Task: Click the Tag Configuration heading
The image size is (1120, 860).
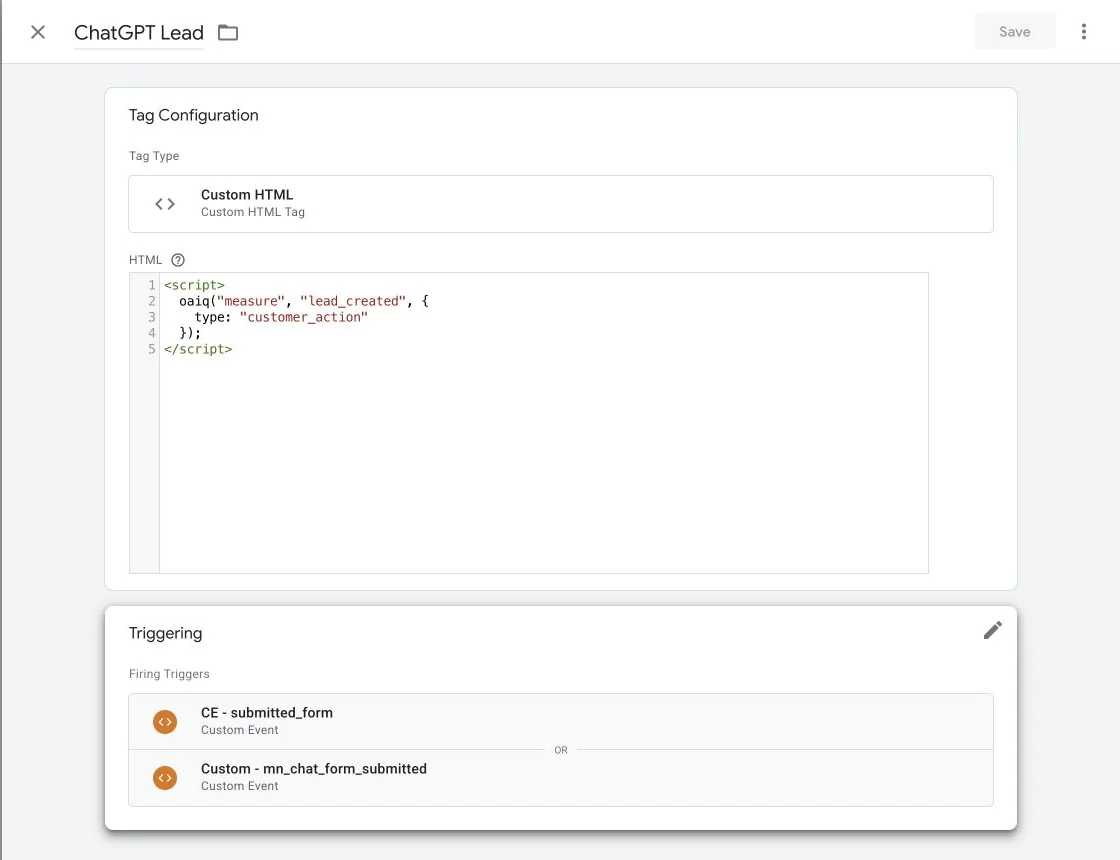Action: (x=194, y=116)
